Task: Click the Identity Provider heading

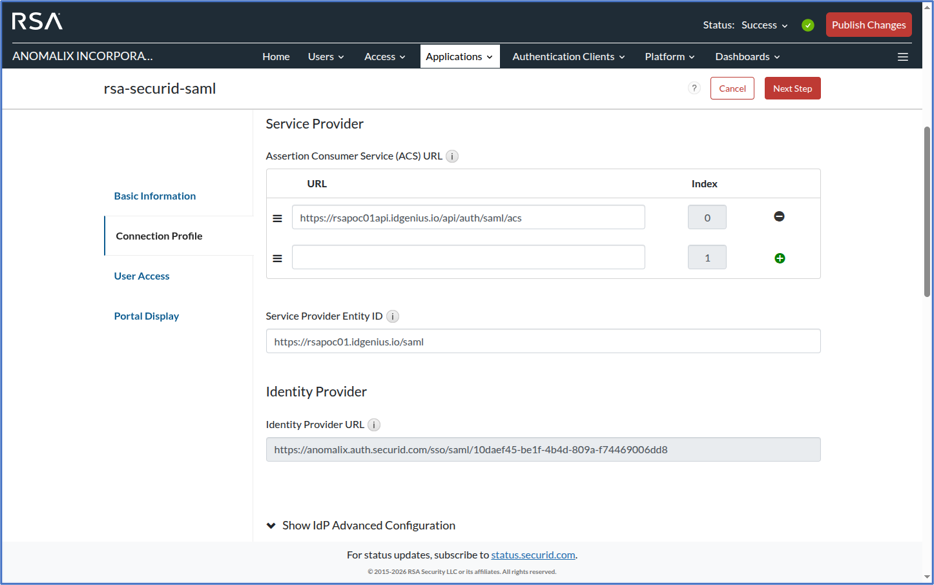Action: click(316, 391)
